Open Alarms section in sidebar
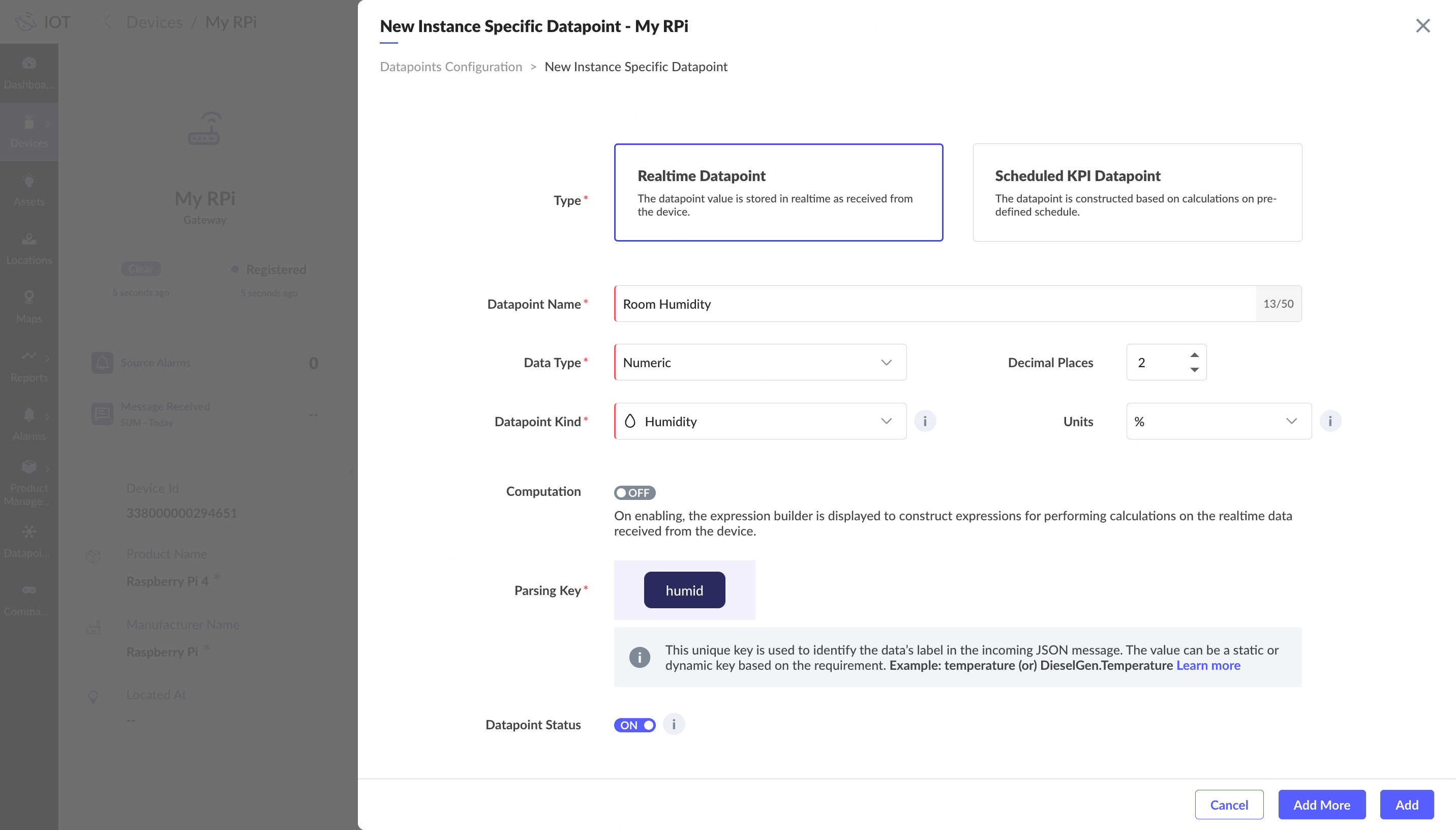Viewport: 1456px width, 830px height. tap(28, 424)
